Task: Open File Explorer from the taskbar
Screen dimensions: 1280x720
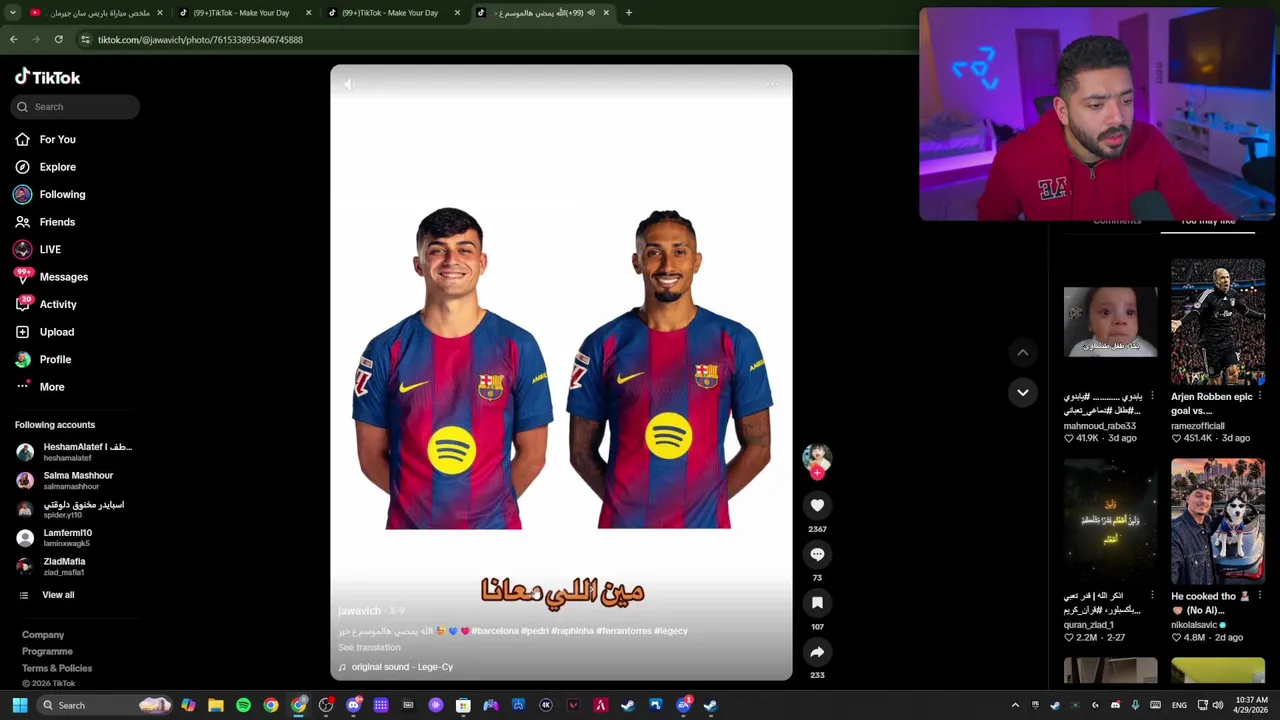Action: tap(216, 705)
